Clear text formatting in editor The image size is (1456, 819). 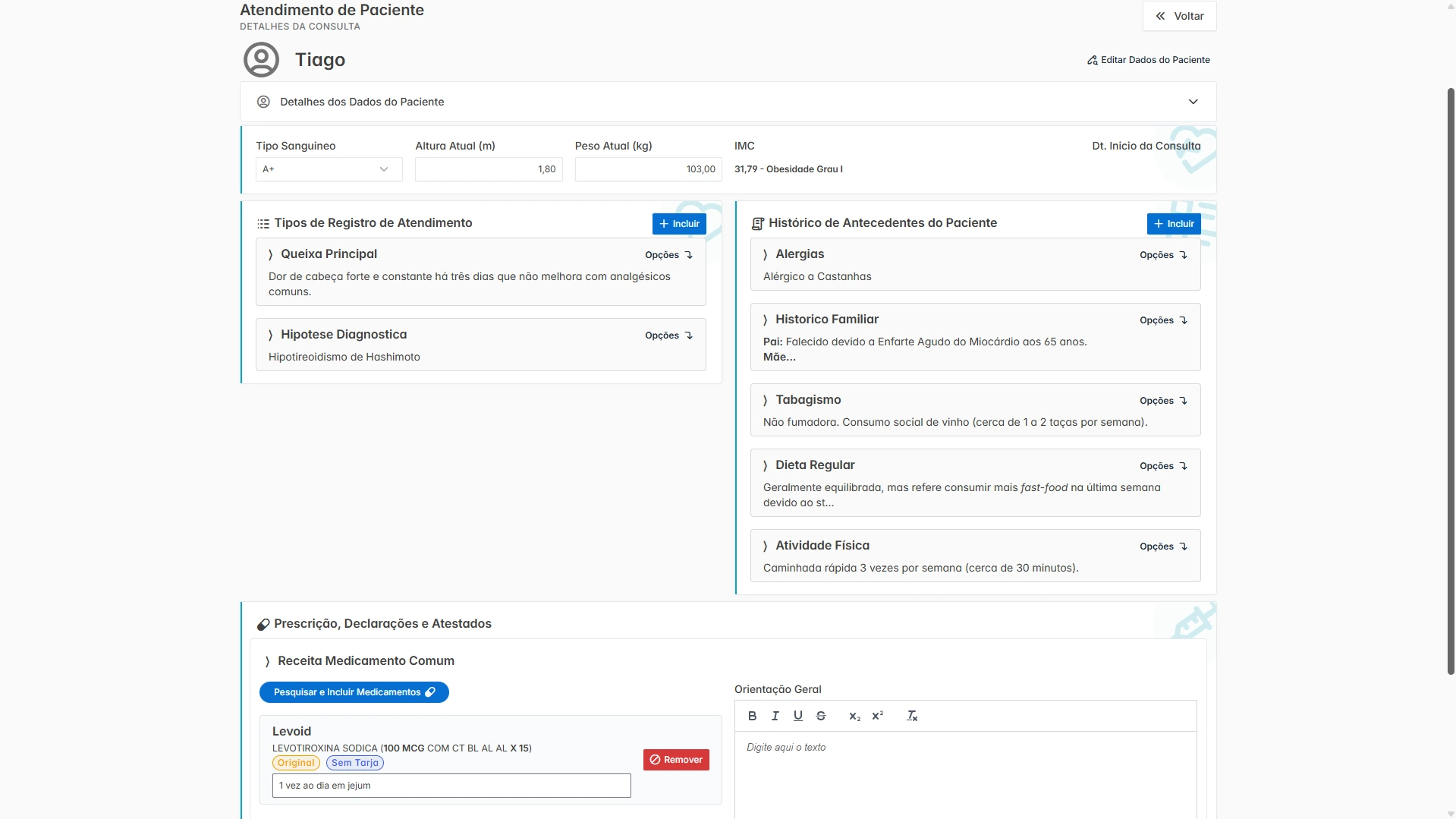click(911, 716)
